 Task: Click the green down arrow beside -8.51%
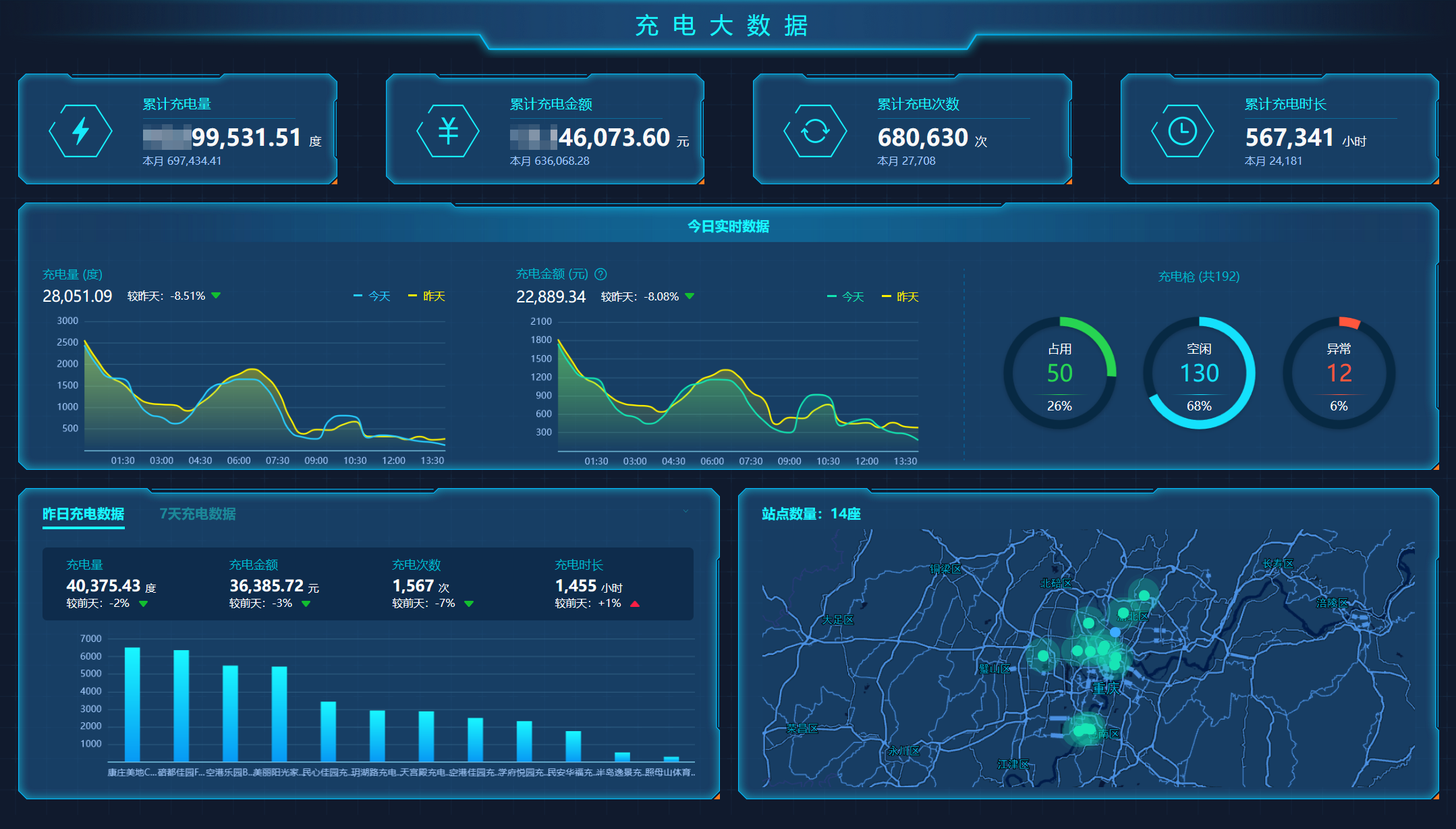pos(216,296)
